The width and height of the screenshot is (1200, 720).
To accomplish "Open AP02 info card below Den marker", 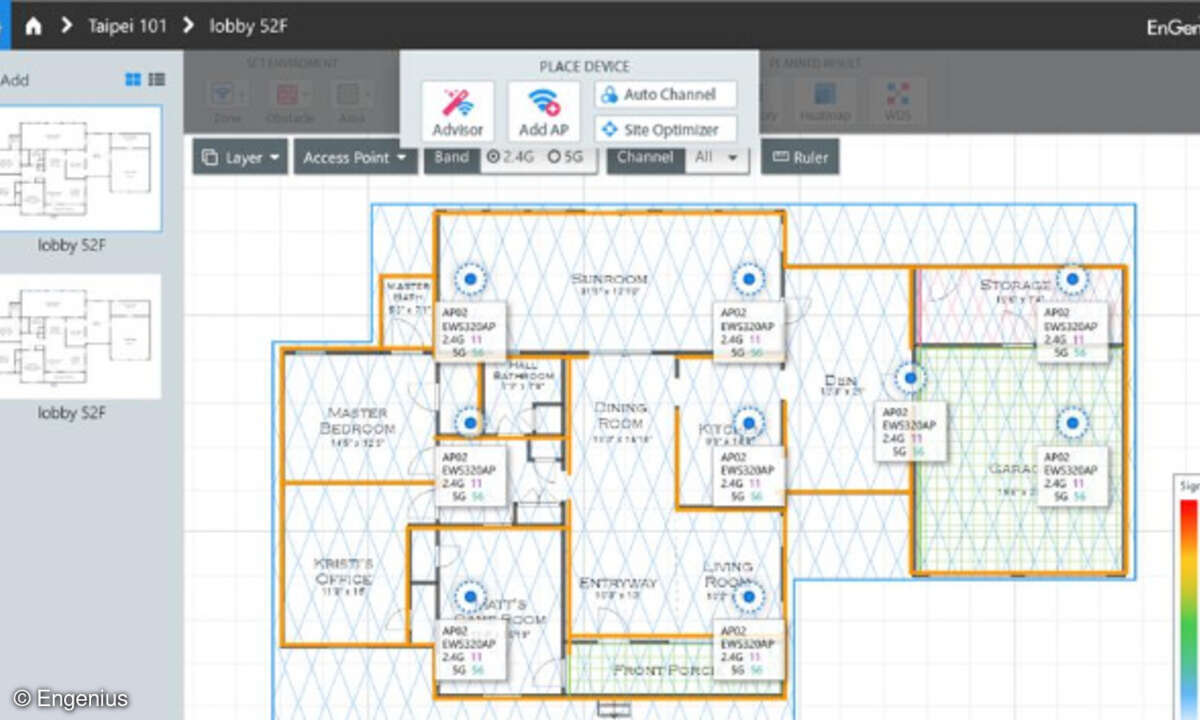I will tap(910, 431).
